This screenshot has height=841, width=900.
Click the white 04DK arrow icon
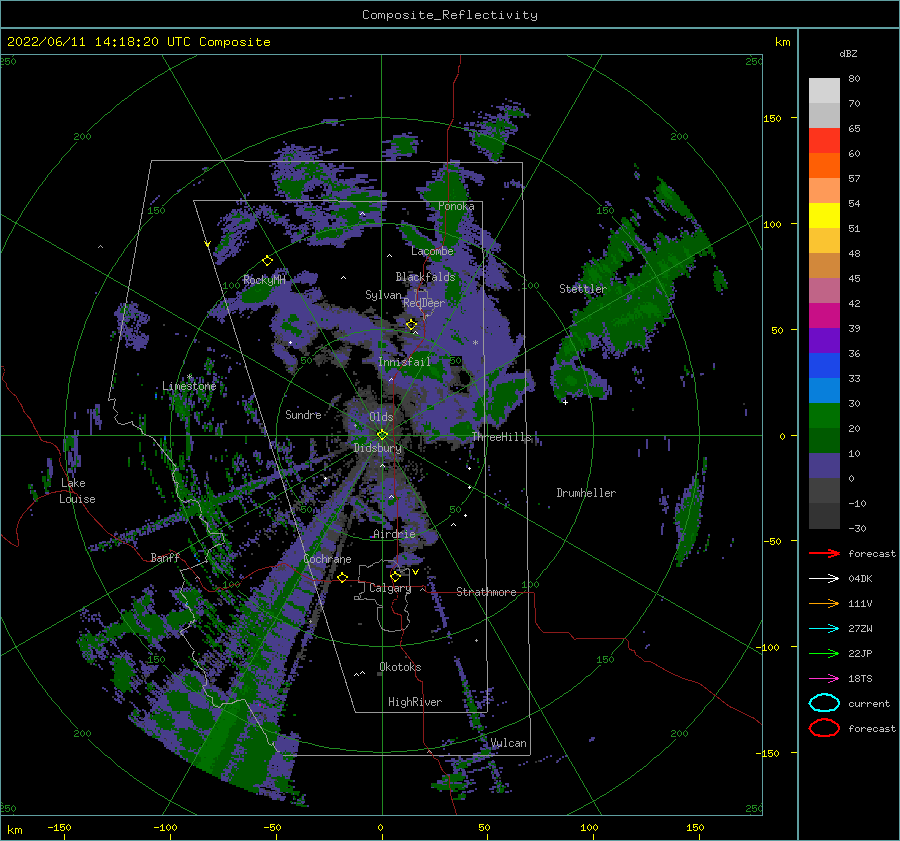(x=824, y=578)
